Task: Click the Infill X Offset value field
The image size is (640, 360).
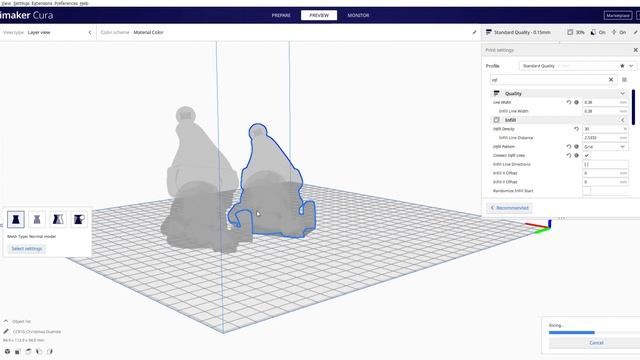Action: tap(605, 173)
